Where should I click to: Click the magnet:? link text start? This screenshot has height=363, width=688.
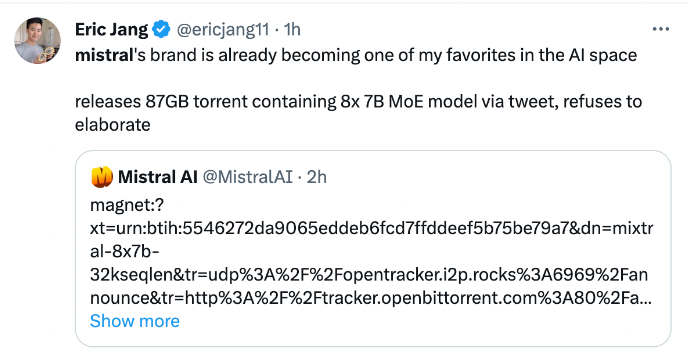[127, 205]
